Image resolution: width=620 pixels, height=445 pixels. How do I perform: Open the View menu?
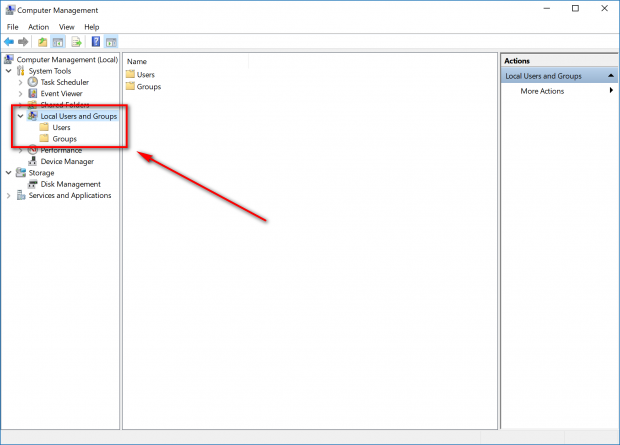coord(66,27)
